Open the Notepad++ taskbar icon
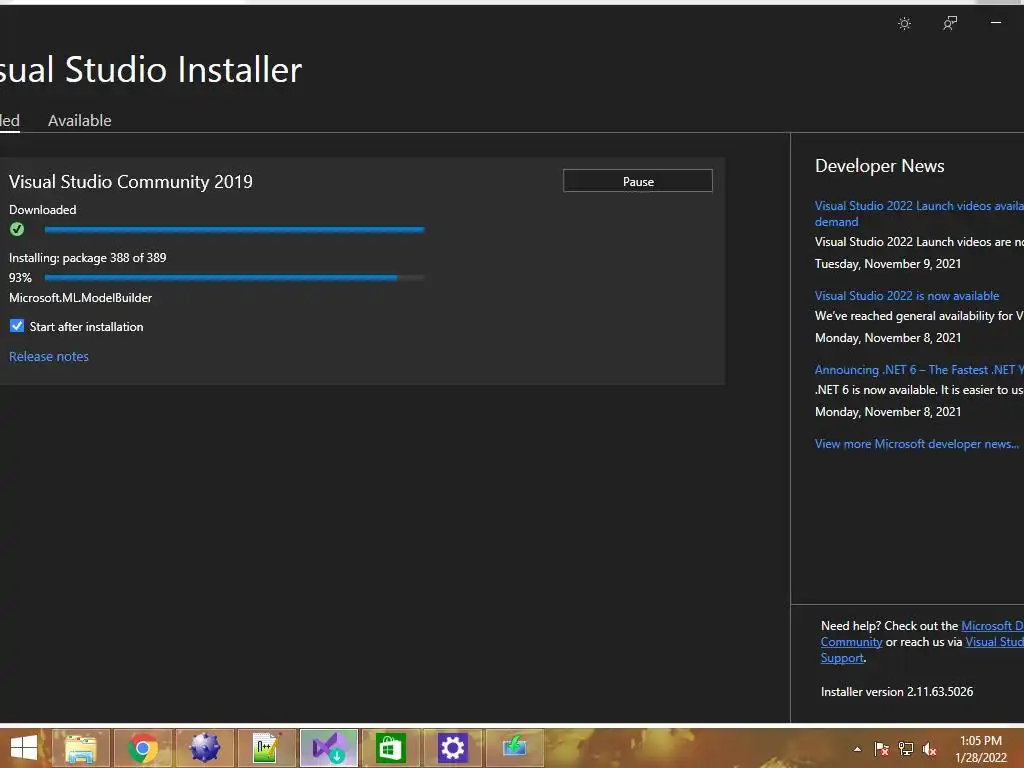This screenshot has height=768, width=1024. (x=266, y=748)
